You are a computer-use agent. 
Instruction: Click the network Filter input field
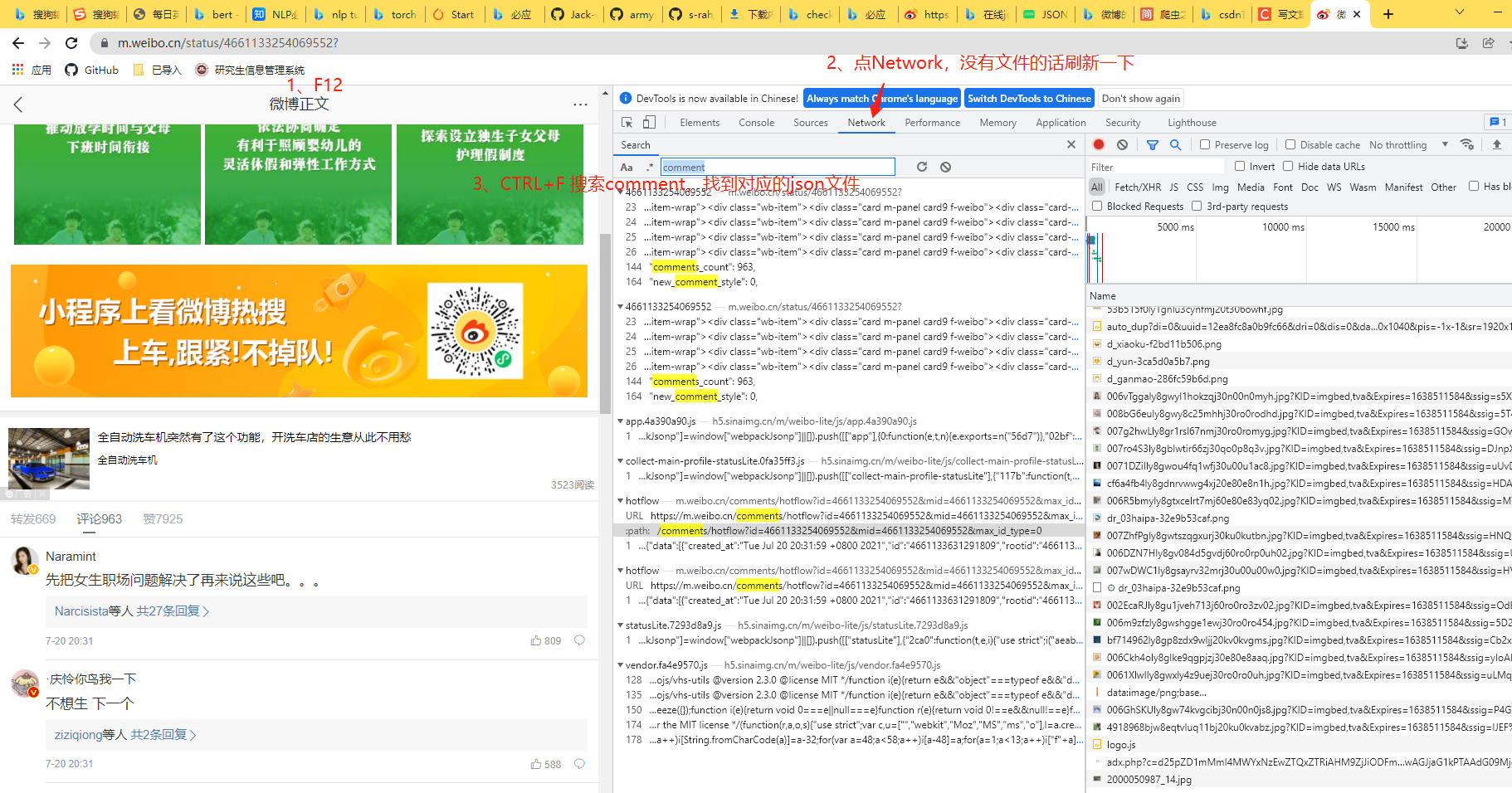[1158, 167]
